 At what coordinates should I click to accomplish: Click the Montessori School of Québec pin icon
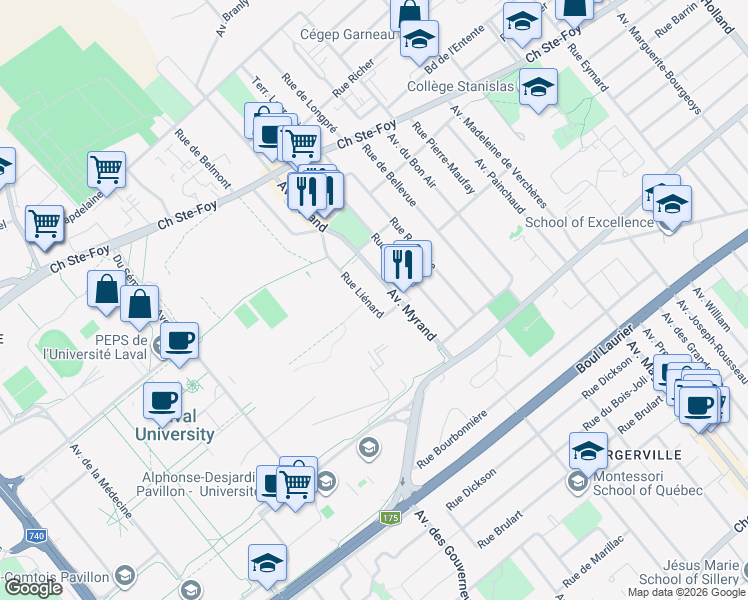pos(578,483)
